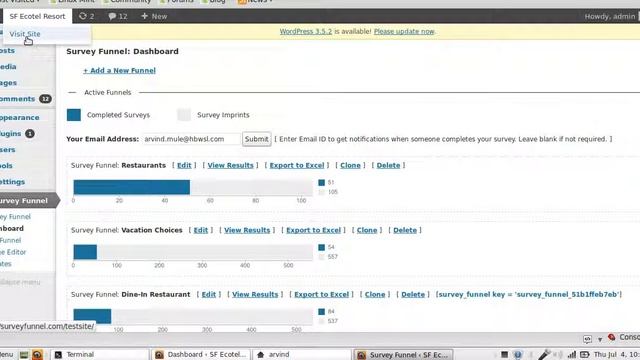
Task: Click the comments count badge 12 in sidebar
Action: pyautogui.click(x=45, y=99)
